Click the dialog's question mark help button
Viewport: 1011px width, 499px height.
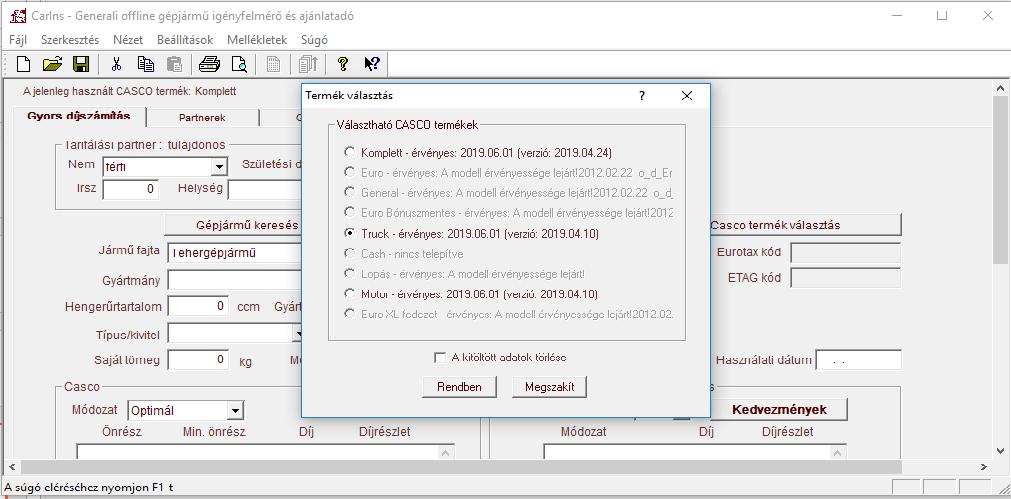pos(642,95)
